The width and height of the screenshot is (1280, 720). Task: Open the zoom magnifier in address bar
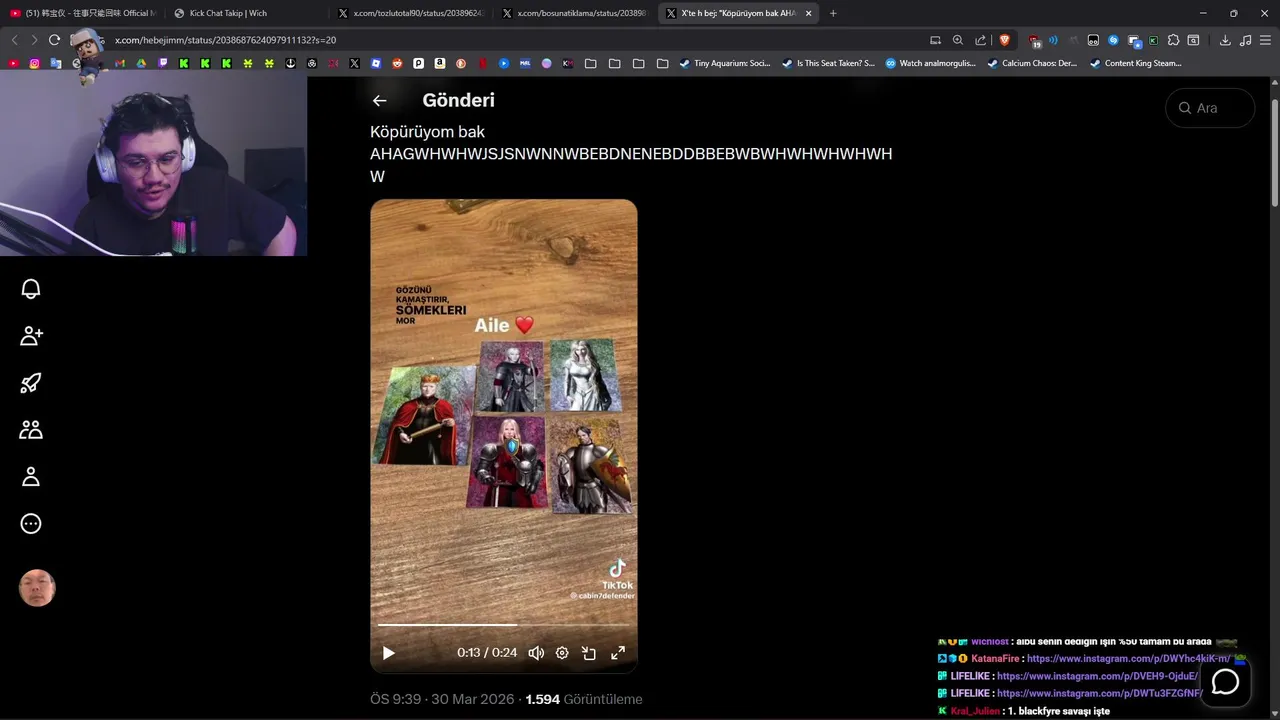[958, 40]
